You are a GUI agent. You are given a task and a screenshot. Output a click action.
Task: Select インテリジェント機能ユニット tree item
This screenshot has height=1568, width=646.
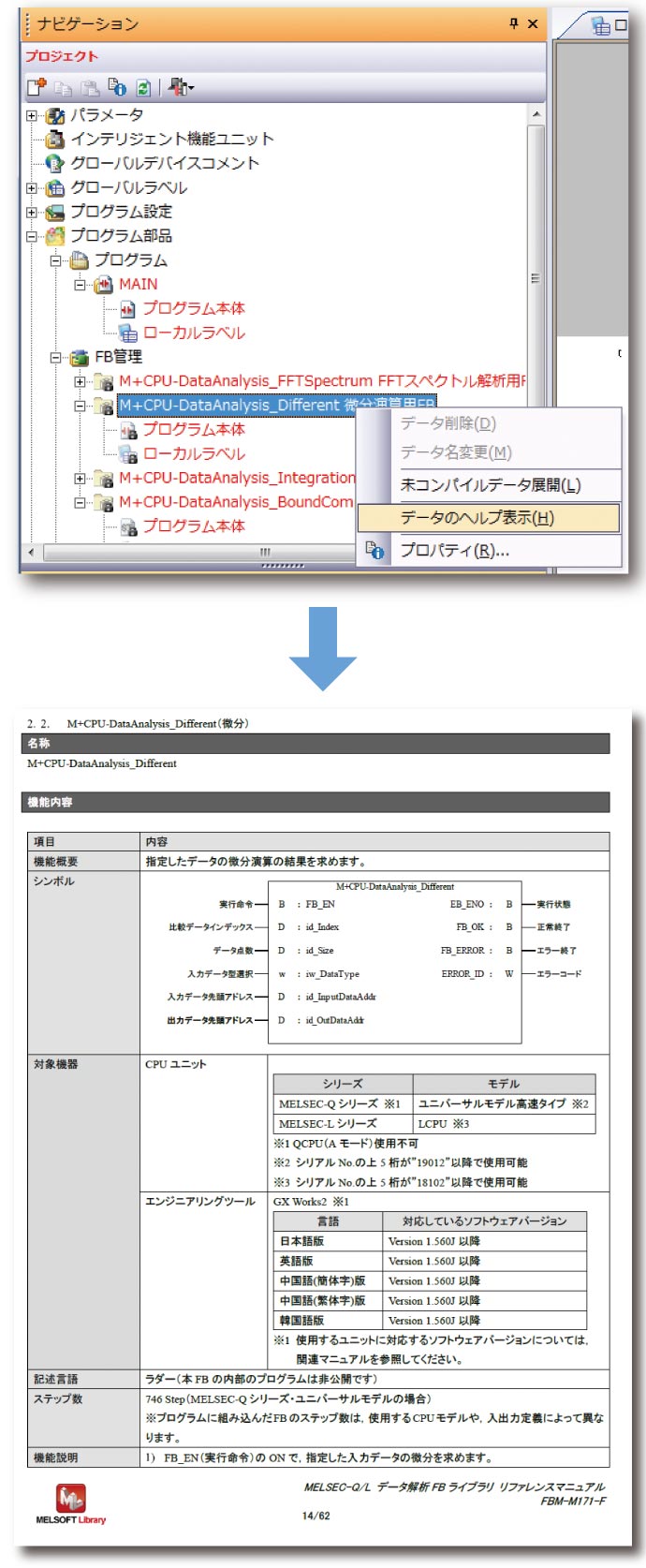coord(172,140)
